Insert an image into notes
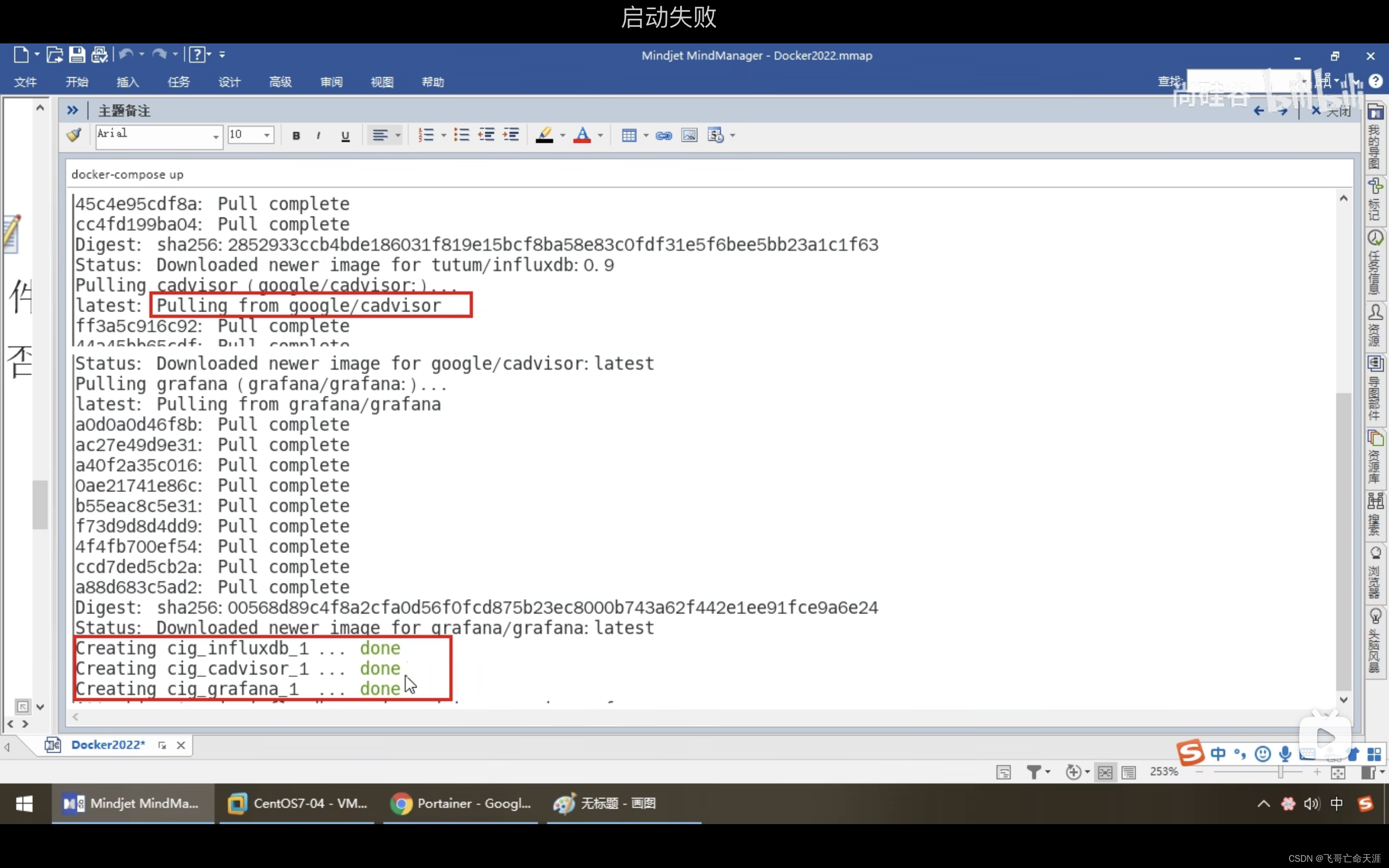 point(689,136)
